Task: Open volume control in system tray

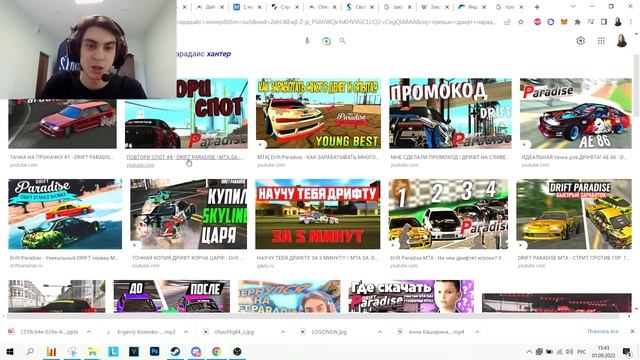Action: pyautogui.click(x=569, y=352)
